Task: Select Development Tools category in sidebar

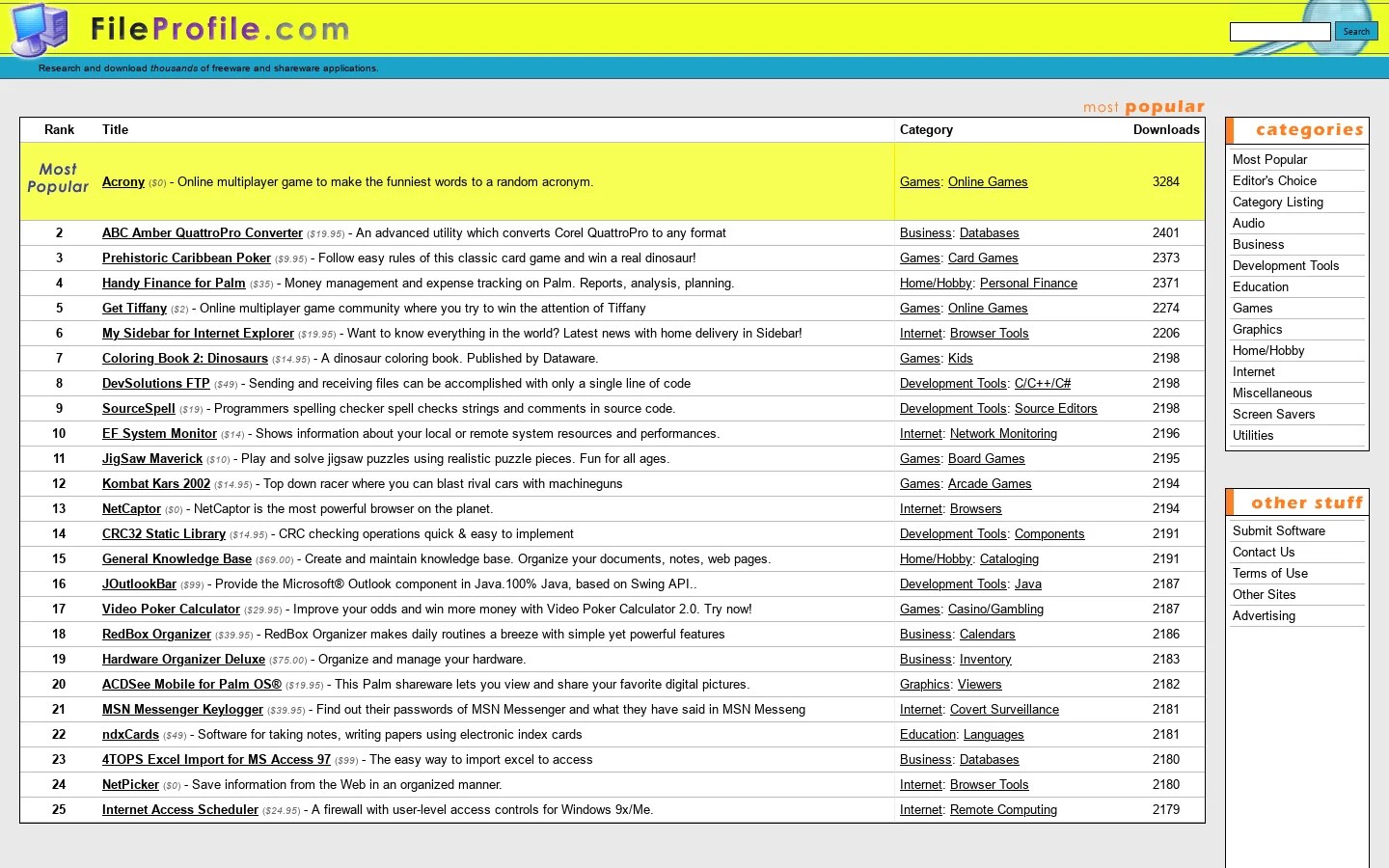Action: tap(1286, 266)
